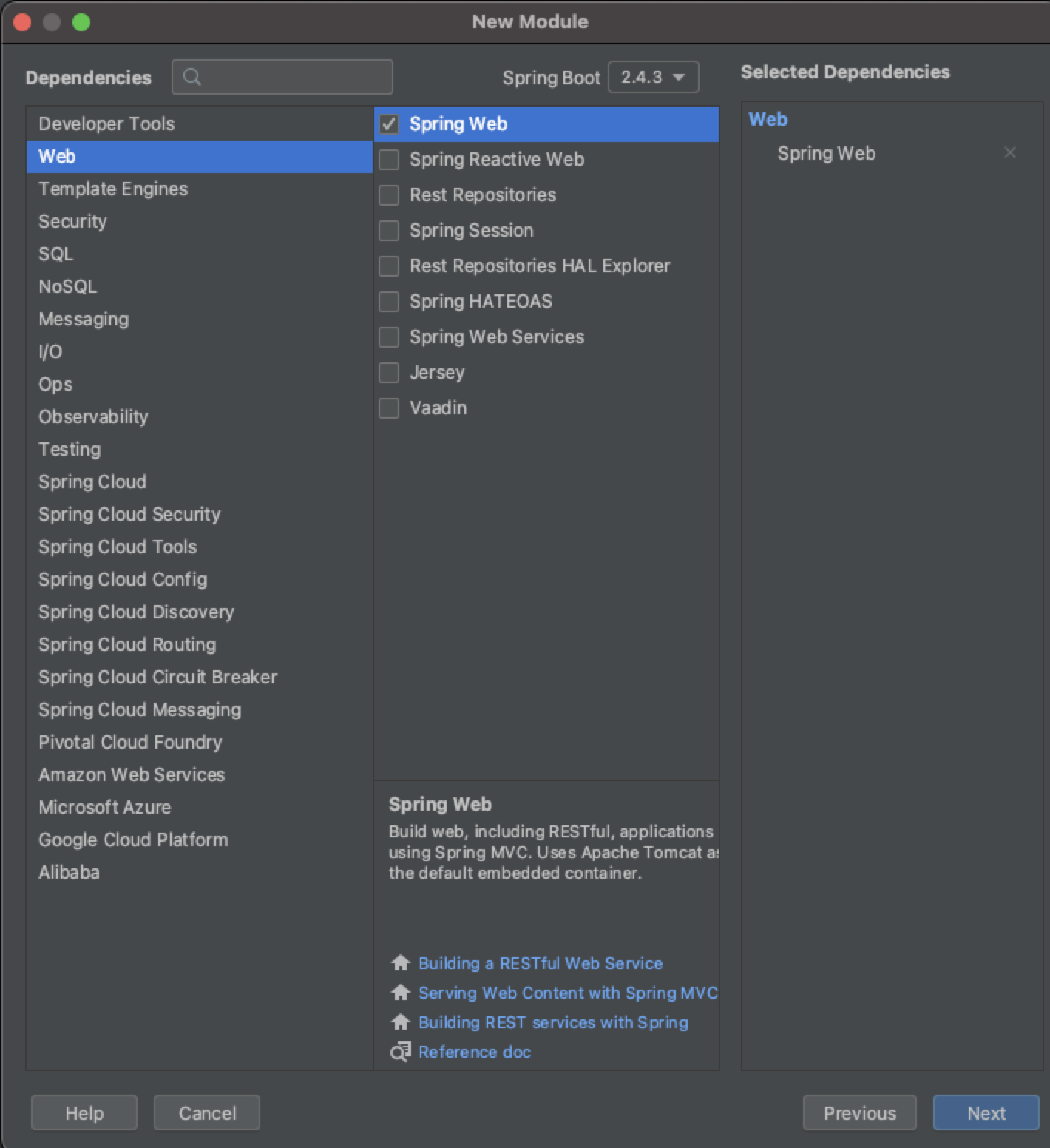Click the Next button

pyautogui.click(x=986, y=1112)
